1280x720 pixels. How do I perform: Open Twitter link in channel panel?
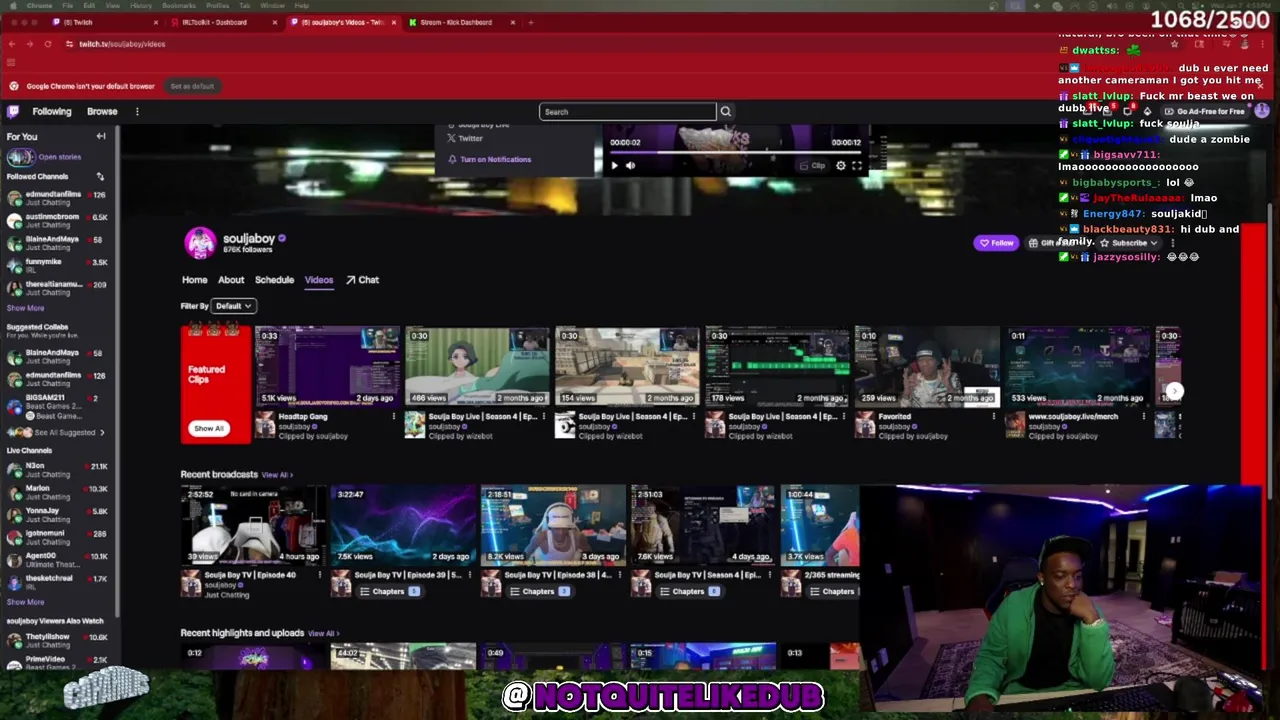click(x=464, y=138)
